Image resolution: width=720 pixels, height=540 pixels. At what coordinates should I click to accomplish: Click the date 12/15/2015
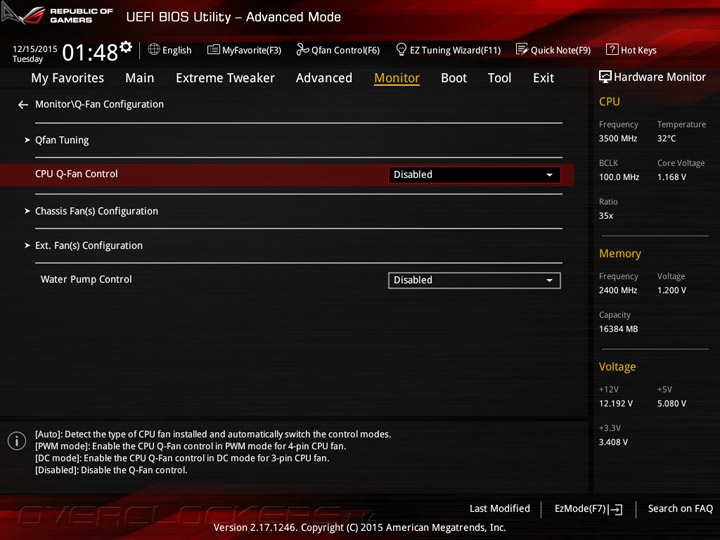pos(35,49)
